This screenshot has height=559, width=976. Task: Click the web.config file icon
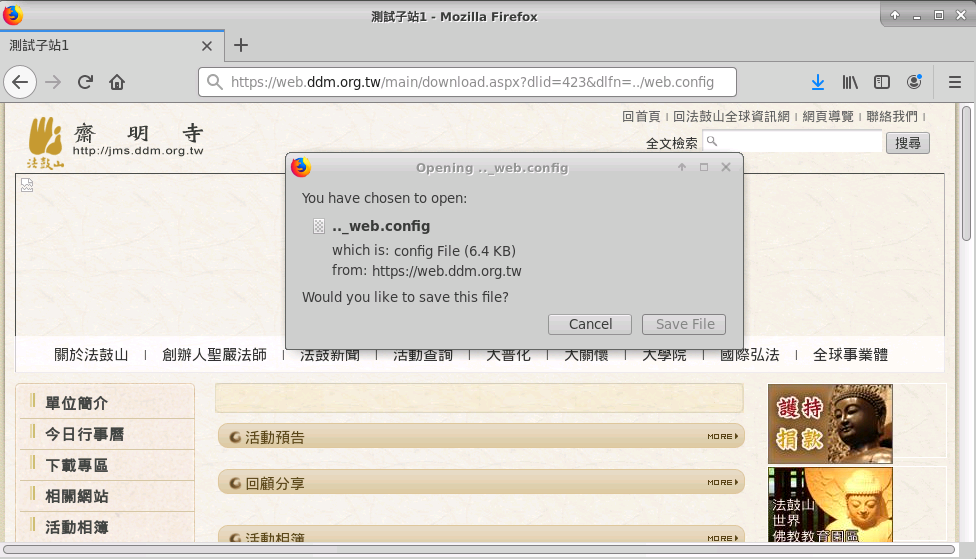click(319, 226)
